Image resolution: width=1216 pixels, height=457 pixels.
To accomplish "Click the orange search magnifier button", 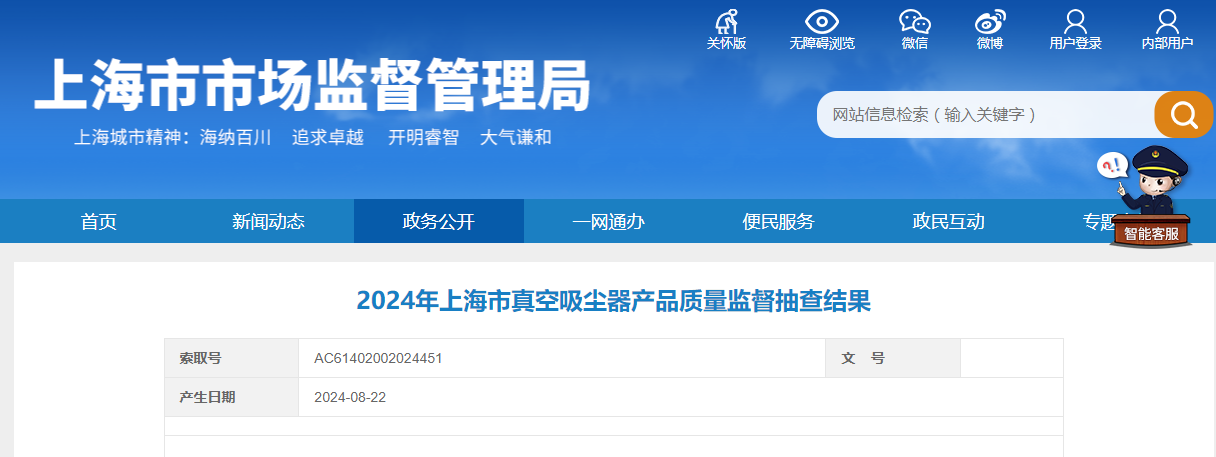I will coord(1184,115).
